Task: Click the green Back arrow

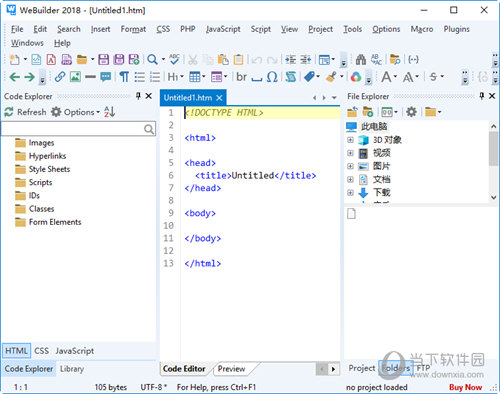Action: 14,77
